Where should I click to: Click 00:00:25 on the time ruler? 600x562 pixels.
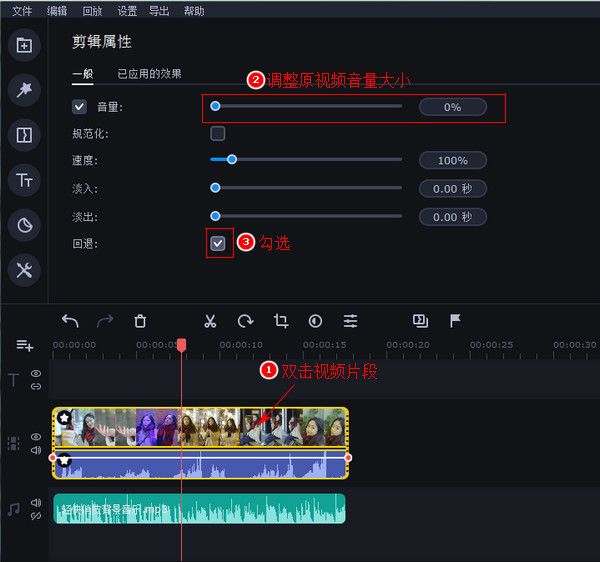[x=491, y=345]
